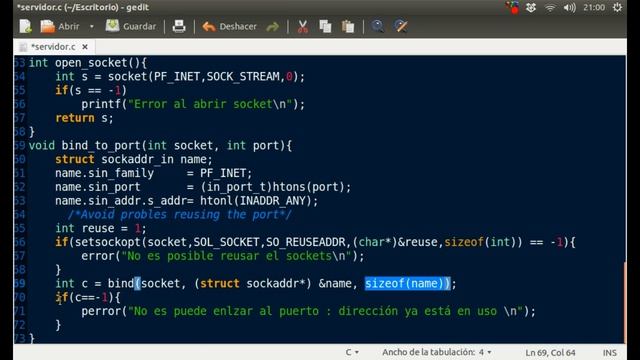The height and width of the screenshot is (360, 640).
Task: Open the Wi-Fi network indicator
Action: 550,8
